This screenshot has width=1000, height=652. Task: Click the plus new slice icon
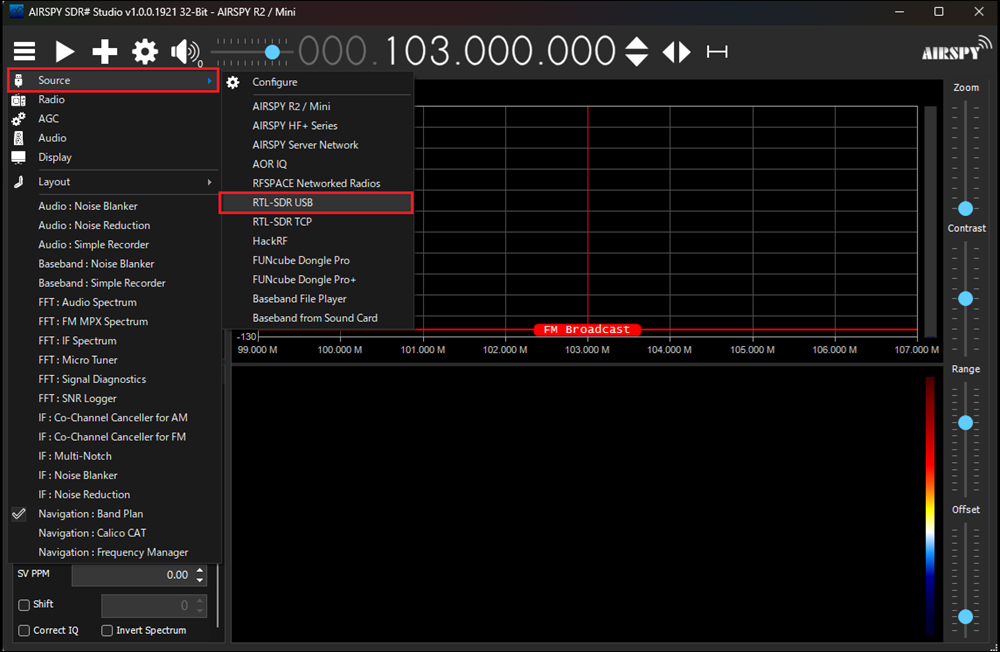tap(105, 51)
